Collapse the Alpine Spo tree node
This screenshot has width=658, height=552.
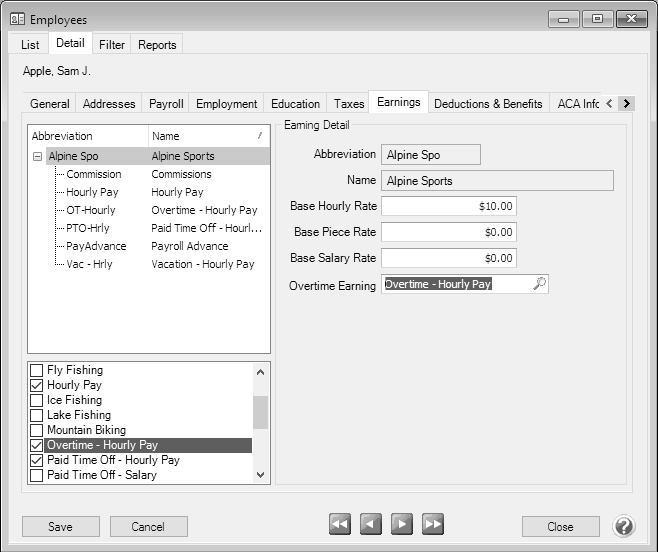37,156
